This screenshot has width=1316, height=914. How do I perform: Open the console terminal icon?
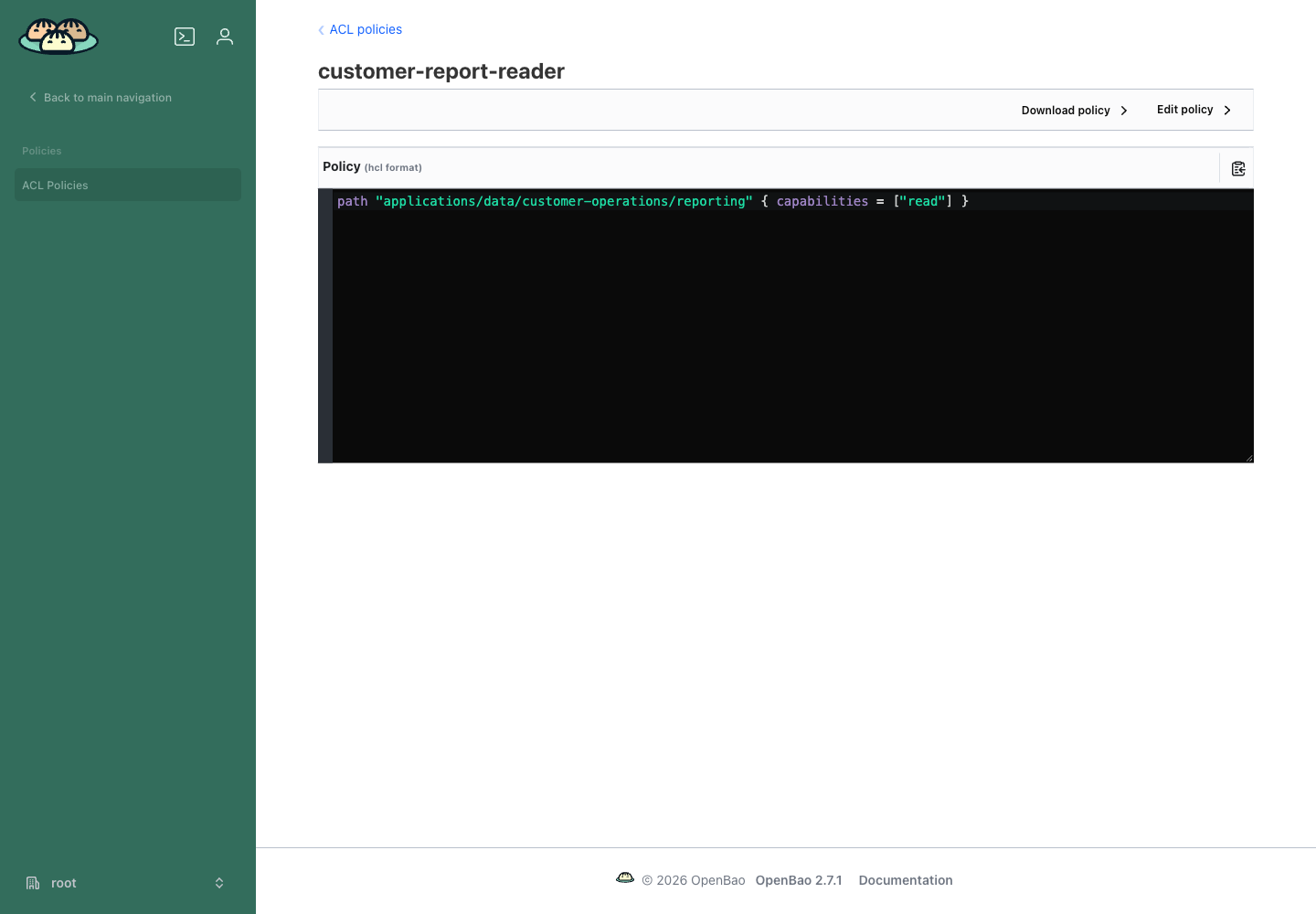(185, 37)
